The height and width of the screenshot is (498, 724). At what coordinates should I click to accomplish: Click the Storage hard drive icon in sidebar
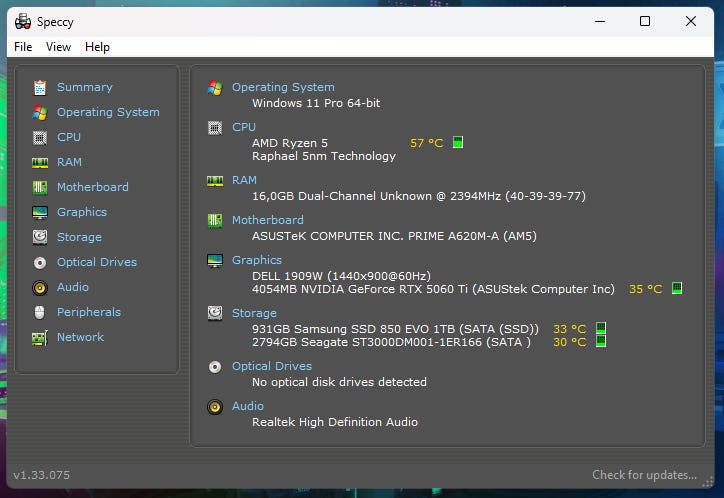click(x=40, y=237)
